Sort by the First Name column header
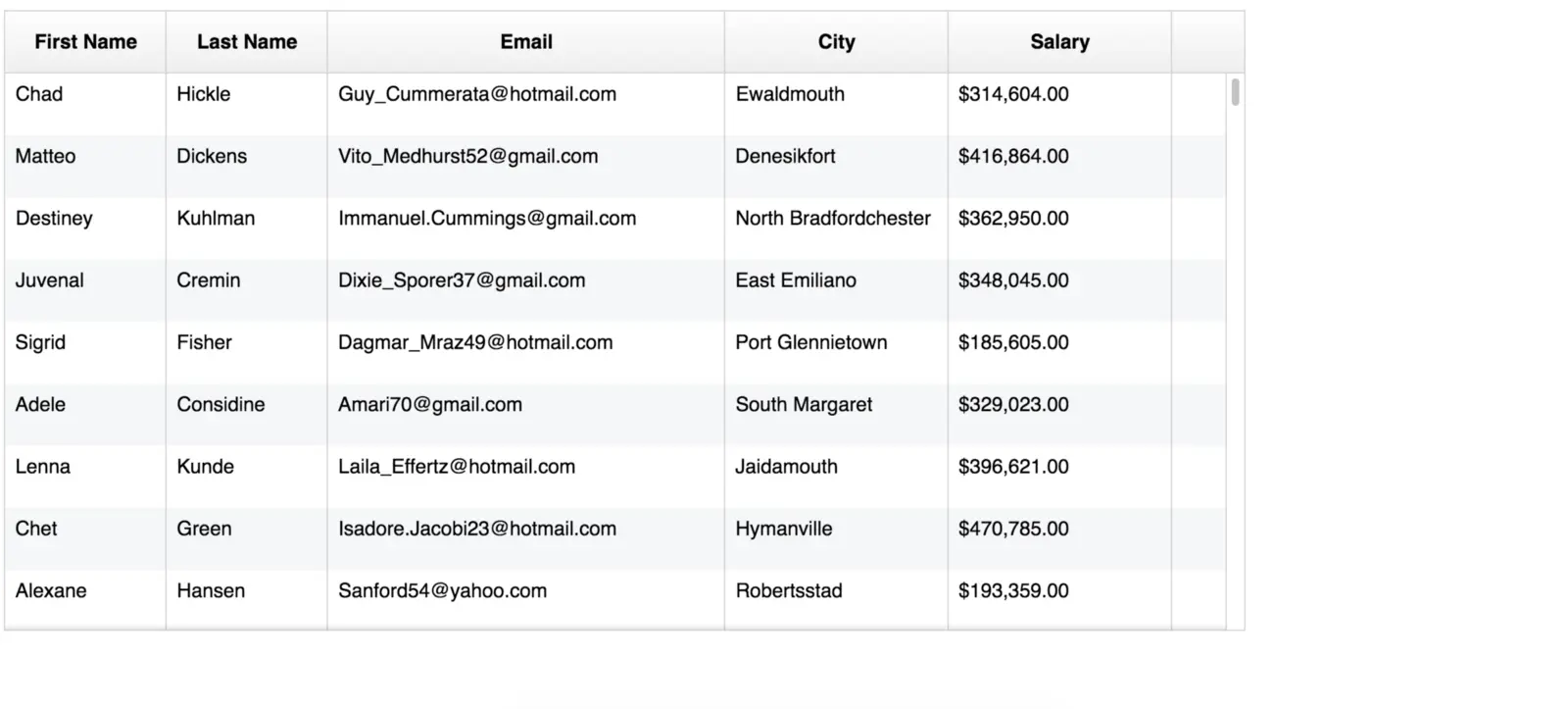The image size is (1568, 709). click(85, 42)
